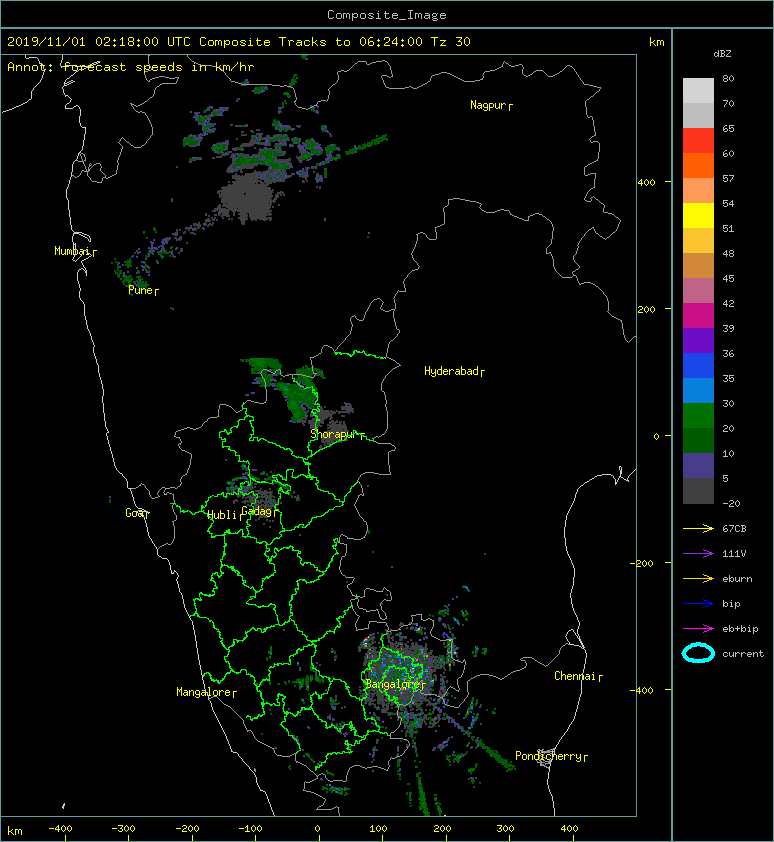Click the yellow 67CB arrow legend icon
The image size is (774, 842).
(x=698, y=528)
